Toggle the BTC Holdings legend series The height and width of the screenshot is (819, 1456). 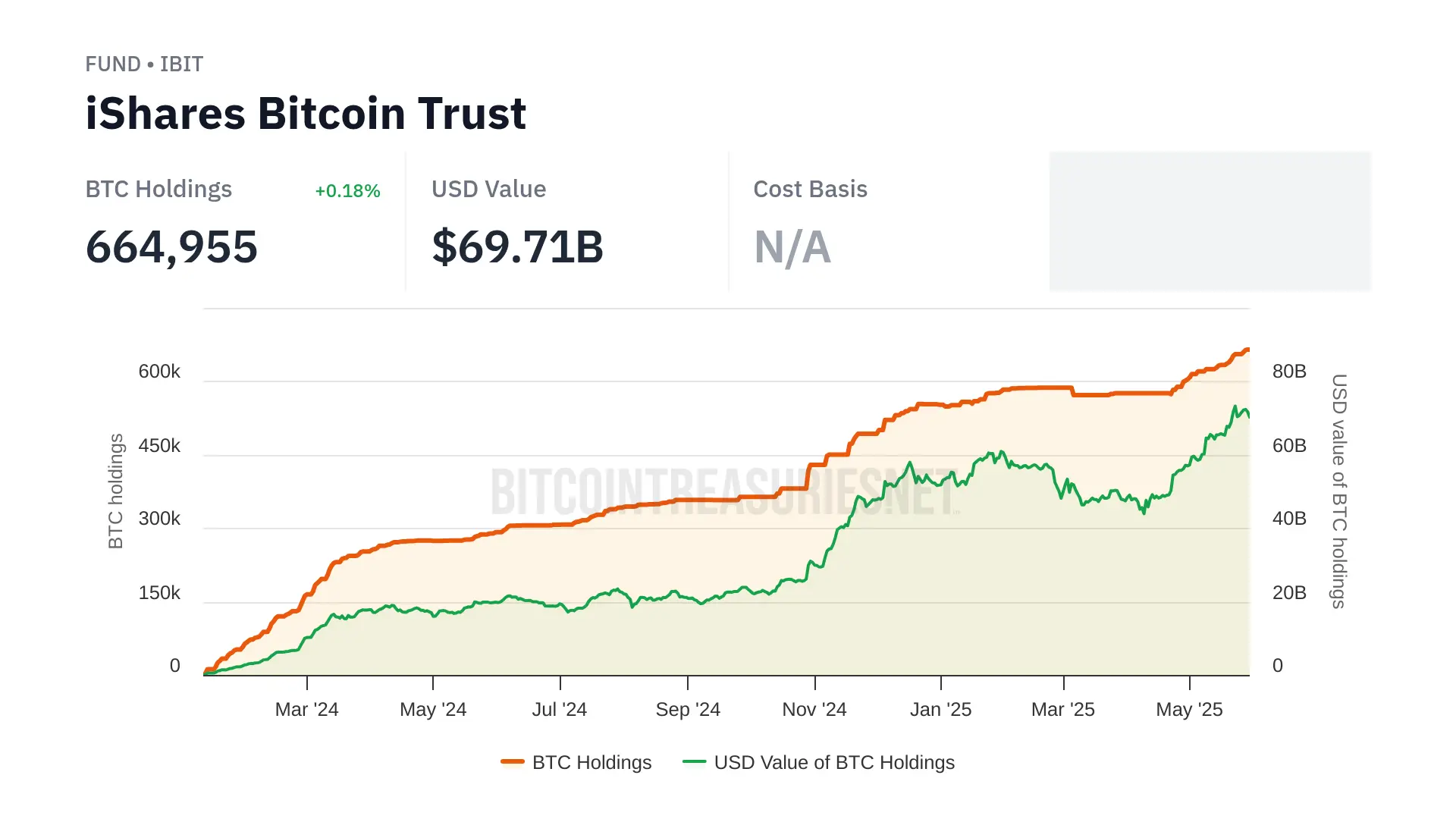pos(591,762)
